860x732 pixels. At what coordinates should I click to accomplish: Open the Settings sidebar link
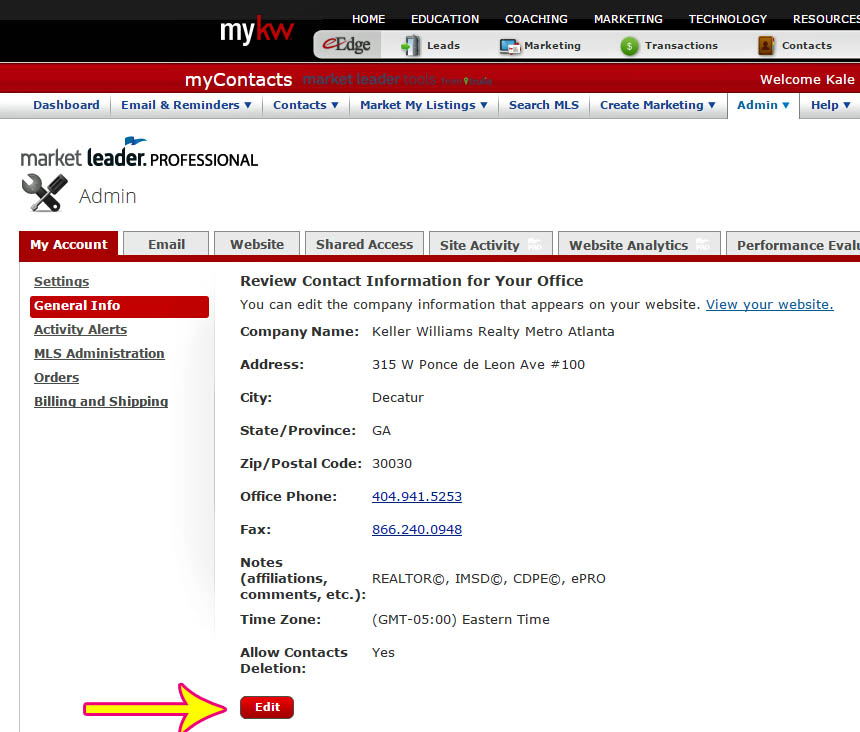click(x=61, y=281)
